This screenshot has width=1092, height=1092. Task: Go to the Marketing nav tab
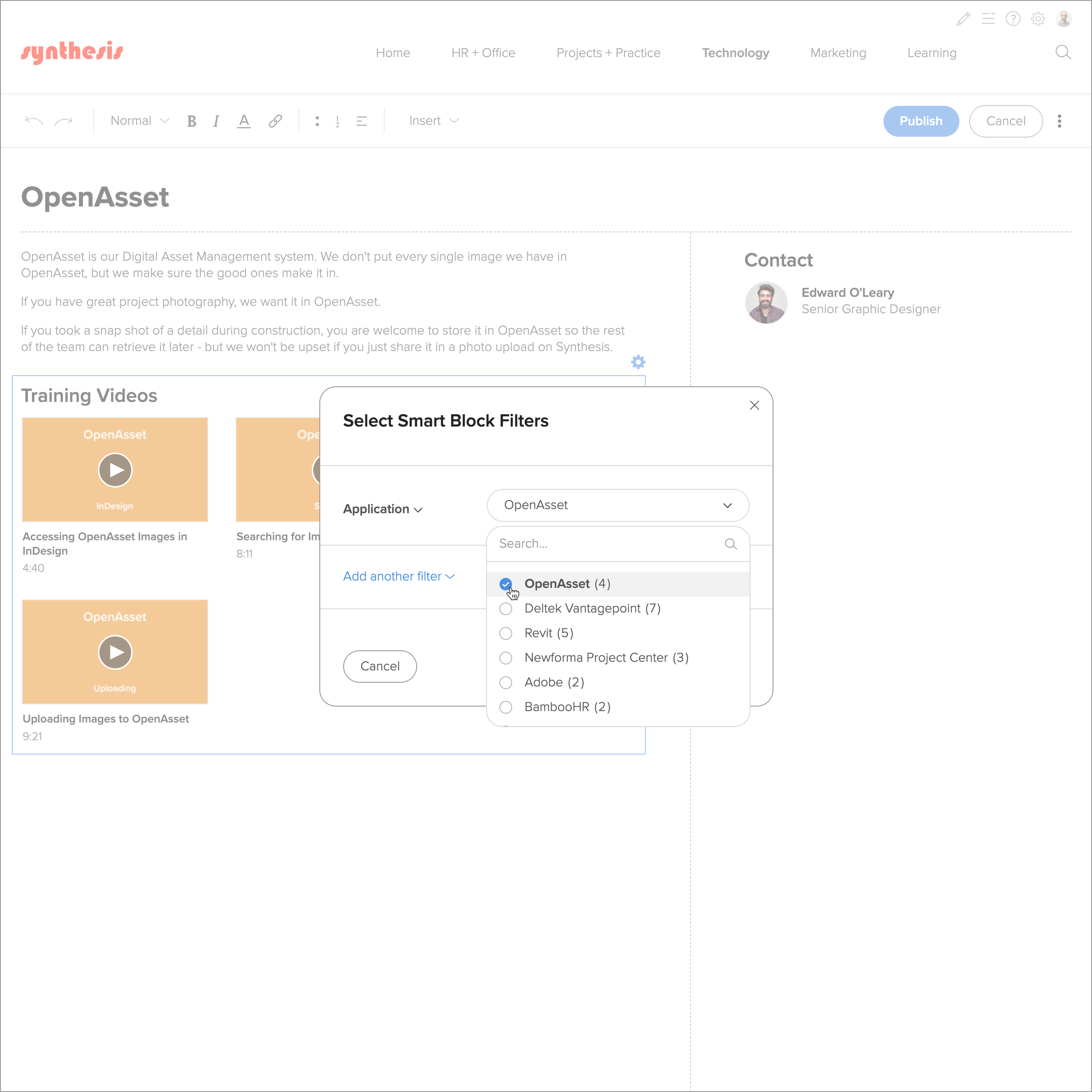[838, 53]
